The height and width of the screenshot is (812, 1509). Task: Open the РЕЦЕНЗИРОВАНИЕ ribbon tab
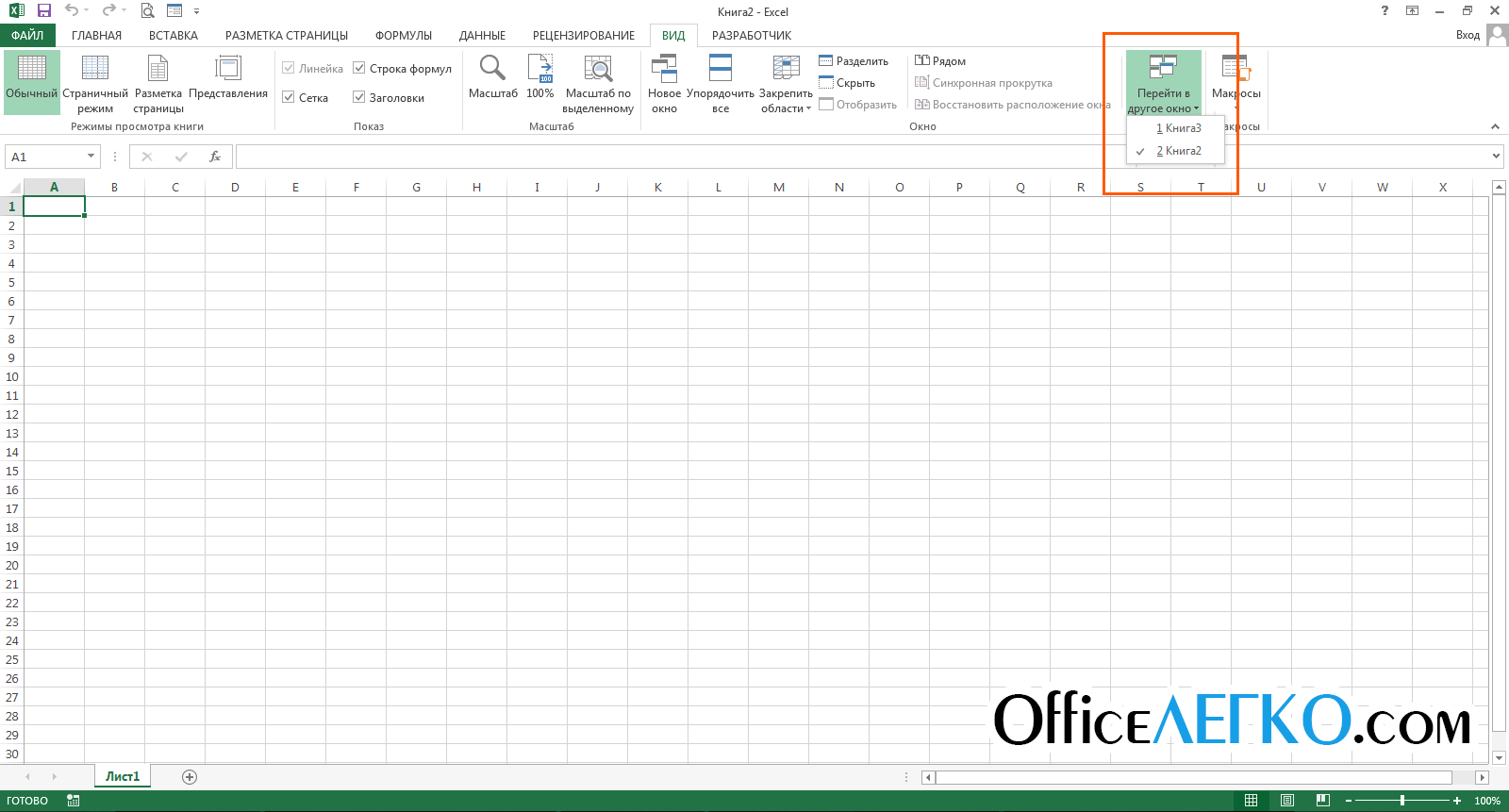pyautogui.click(x=584, y=35)
